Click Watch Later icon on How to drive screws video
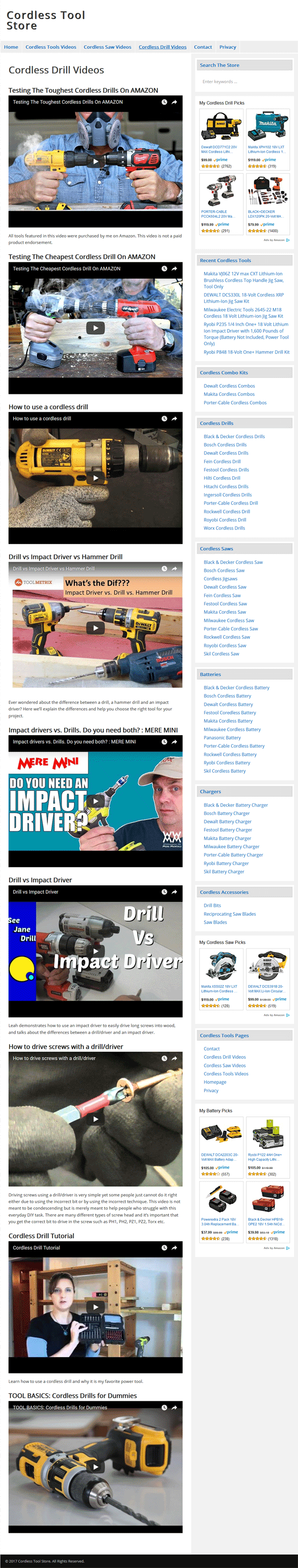Image resolution: width=298 pixels, height=1568 pixels. tap(164, 1058)
